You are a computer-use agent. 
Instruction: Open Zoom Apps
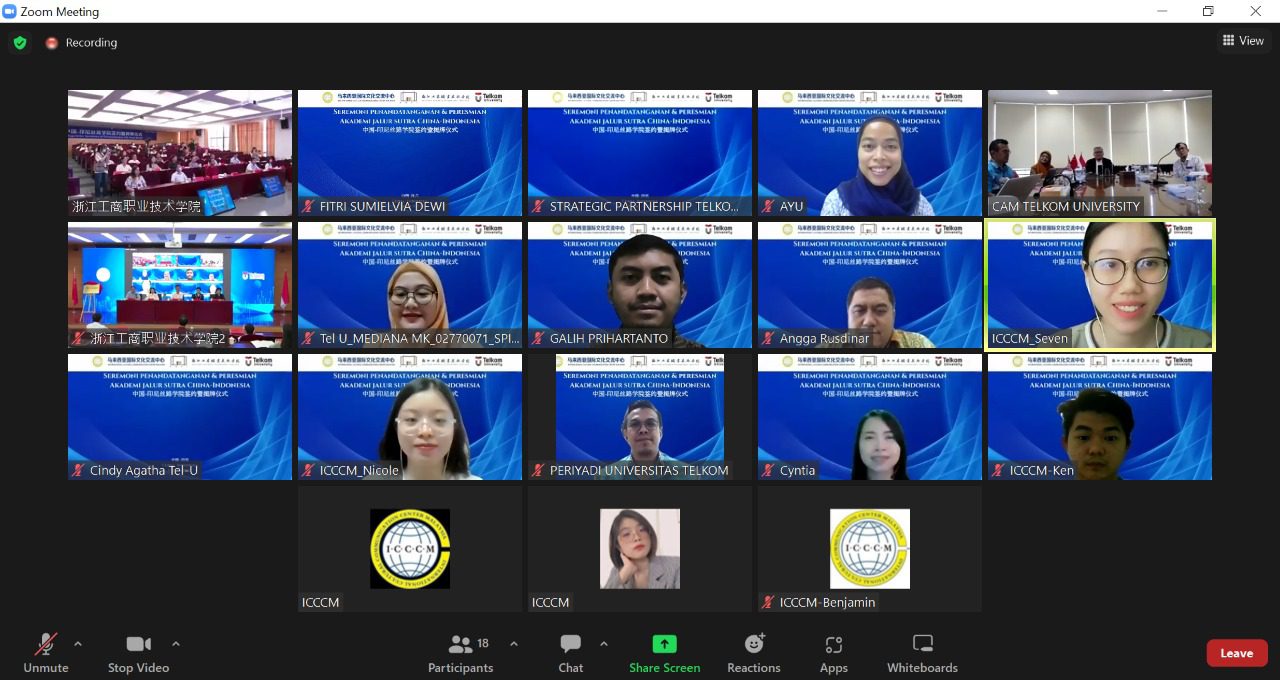point(834,654)
